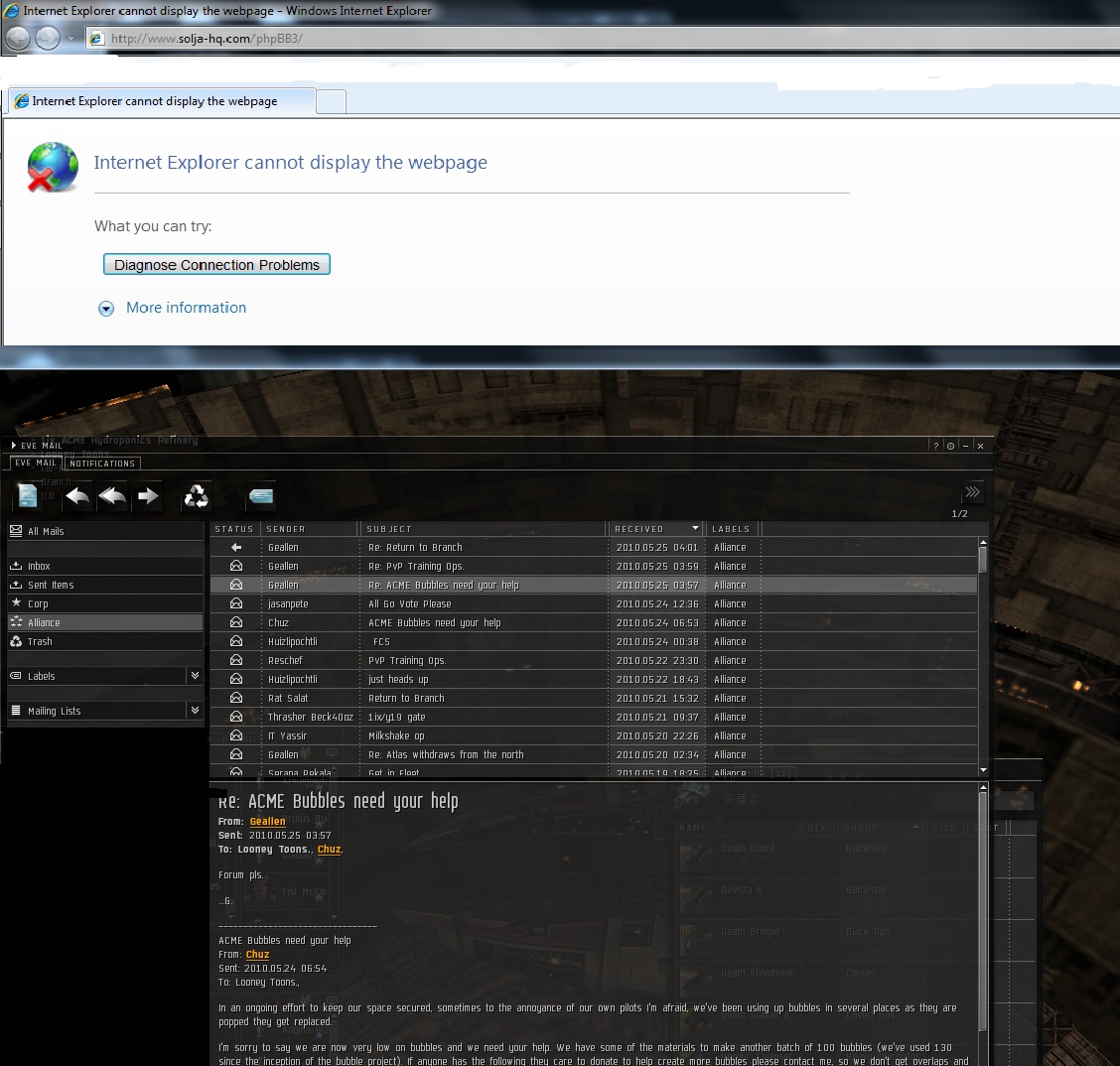Open the mail 'Re: PvP Training Ops.'
Screen dimensions: 1120x1066
pos(594,566)
